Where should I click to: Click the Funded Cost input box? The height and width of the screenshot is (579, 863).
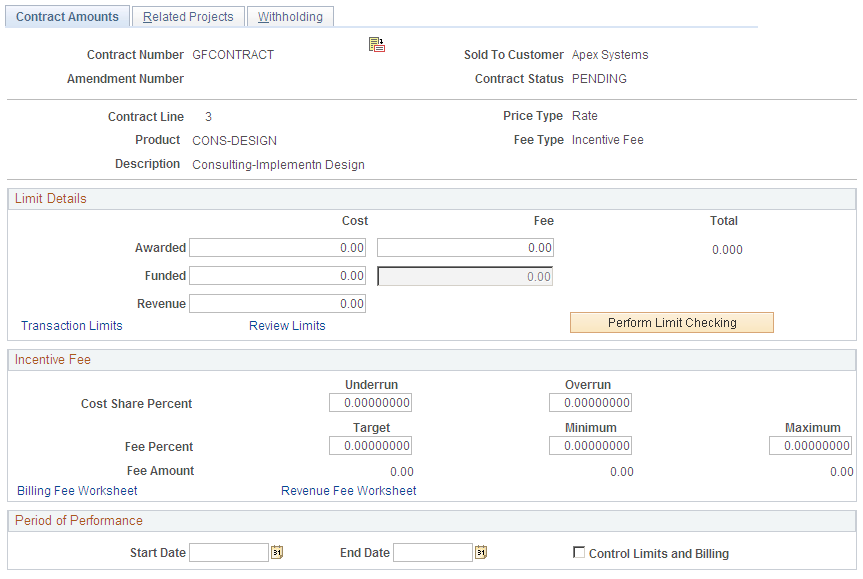277,275
